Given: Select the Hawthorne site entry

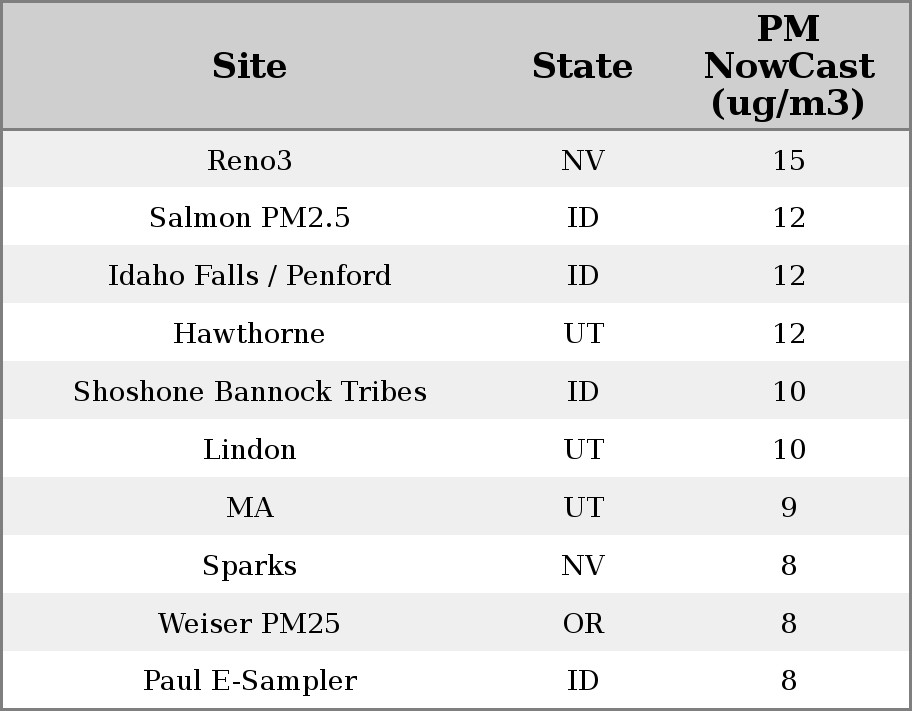Looking at the screenshot, I should tap(250, 334).
